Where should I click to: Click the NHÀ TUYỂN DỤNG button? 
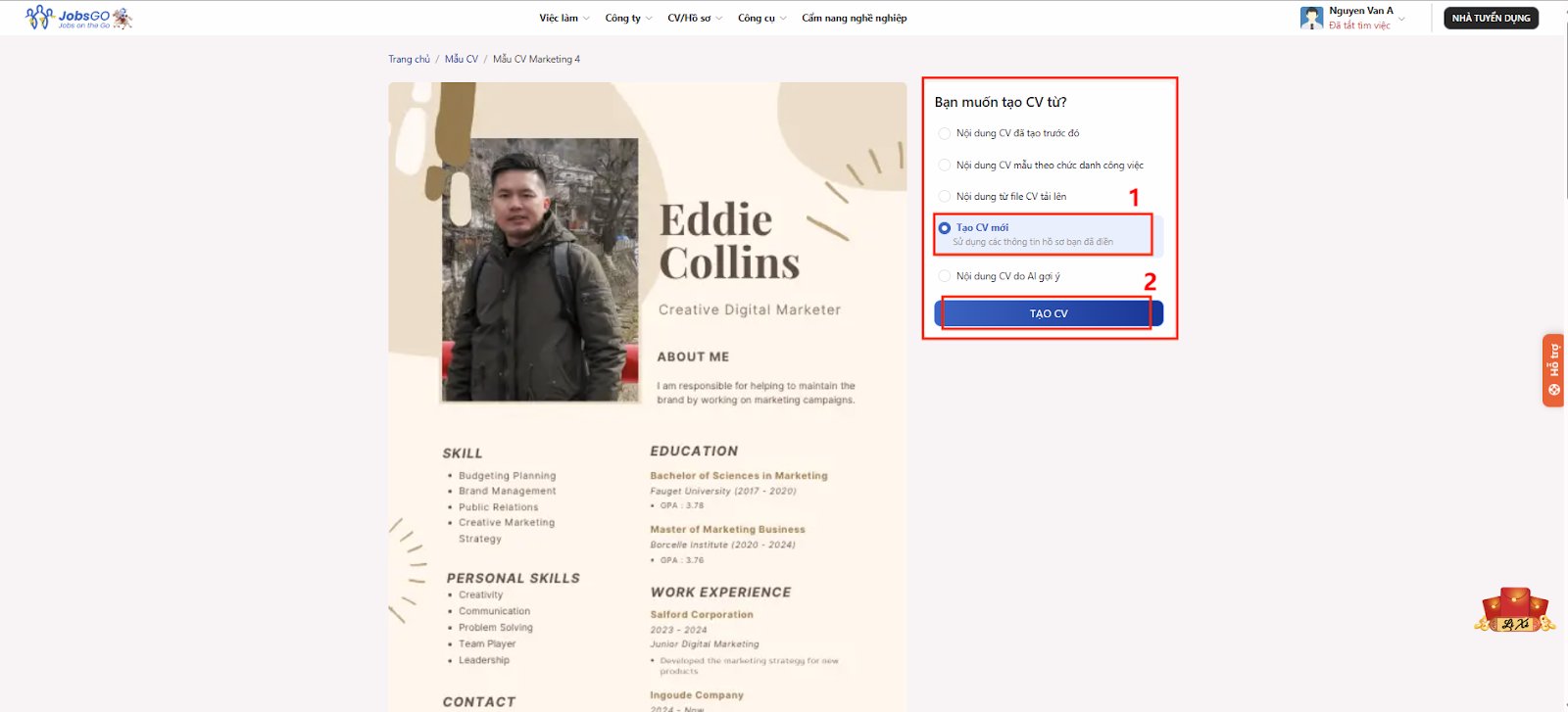tap(1491, 18)
